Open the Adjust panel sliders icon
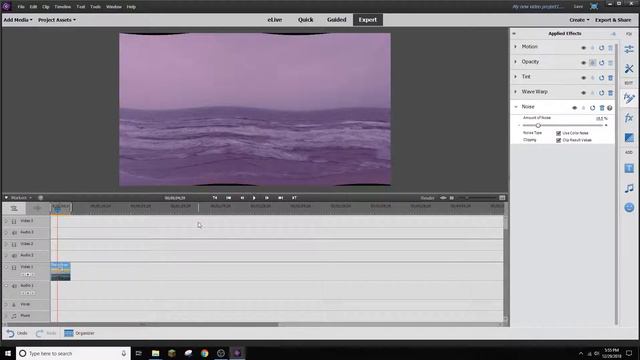The height and width of the screenshot is (360, 640). (x=629, y=49)
